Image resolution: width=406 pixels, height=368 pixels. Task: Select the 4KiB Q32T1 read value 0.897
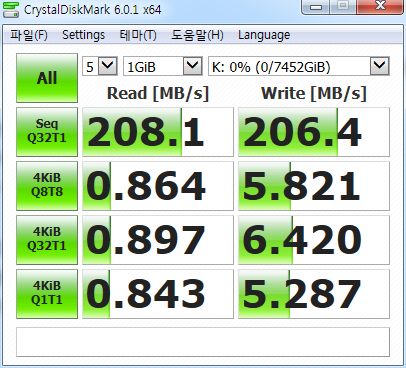pos(158,240)
